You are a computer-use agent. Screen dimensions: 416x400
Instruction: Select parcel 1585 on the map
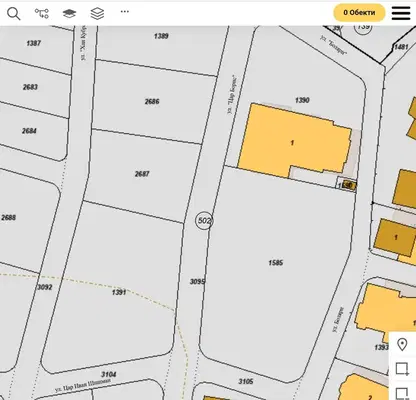click(276, 263)
